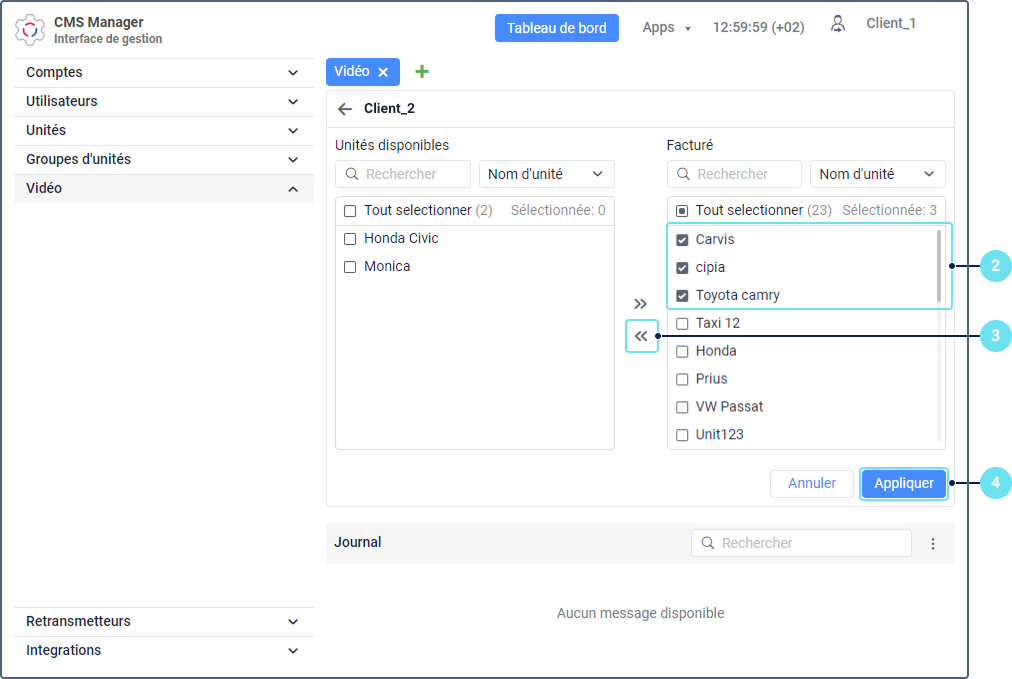1012x679 pixels.
Task: Collapse the Vidéo sidebar section
Action: pos(163,188)
